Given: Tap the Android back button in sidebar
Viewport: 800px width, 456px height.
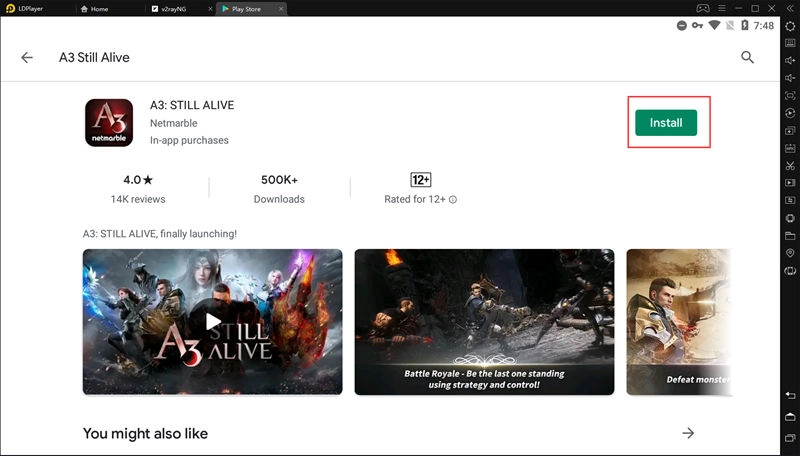Looking at the screenshot, I should tap(790, 396).
